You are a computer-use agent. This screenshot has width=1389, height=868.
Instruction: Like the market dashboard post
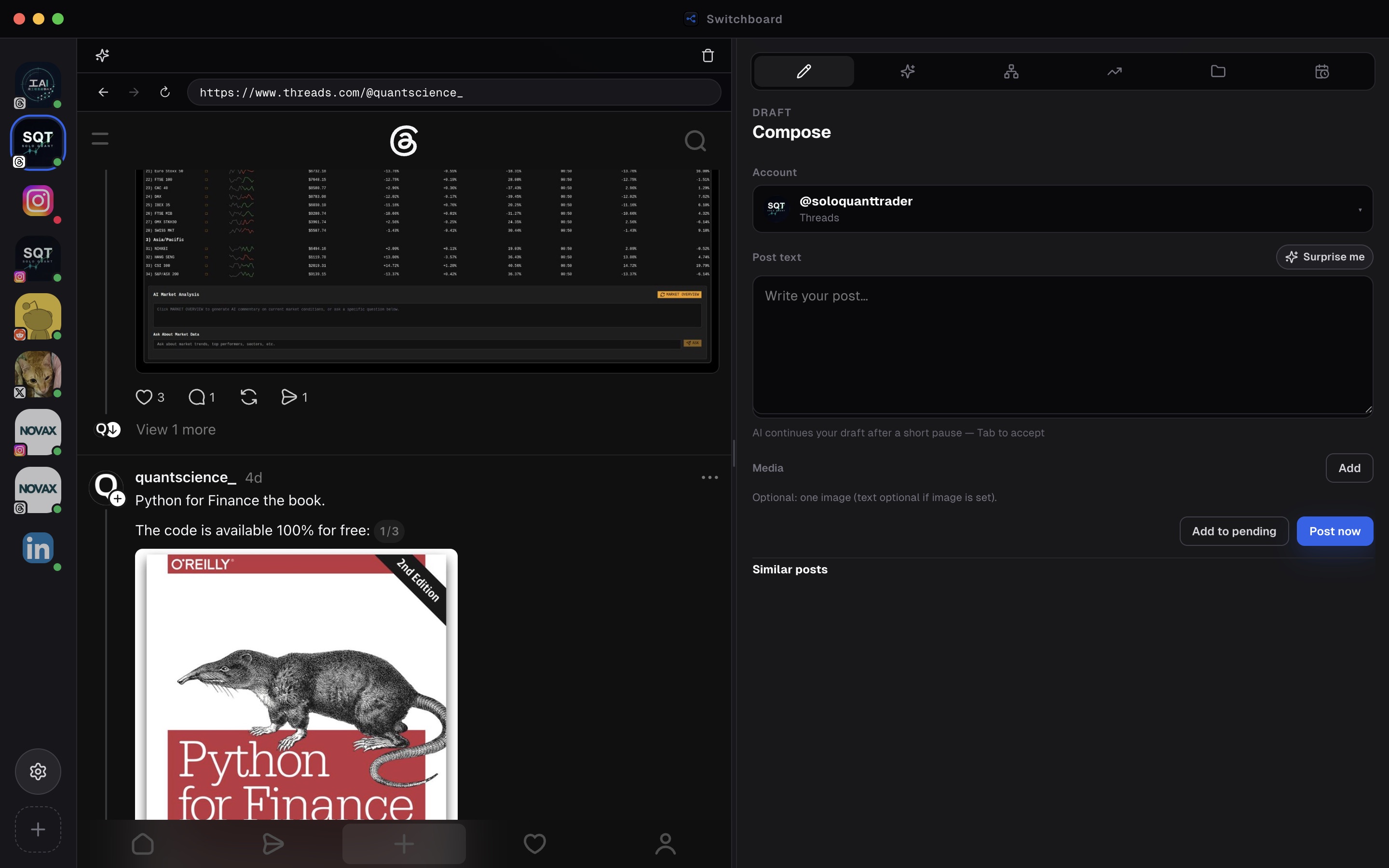coord(144,397)
